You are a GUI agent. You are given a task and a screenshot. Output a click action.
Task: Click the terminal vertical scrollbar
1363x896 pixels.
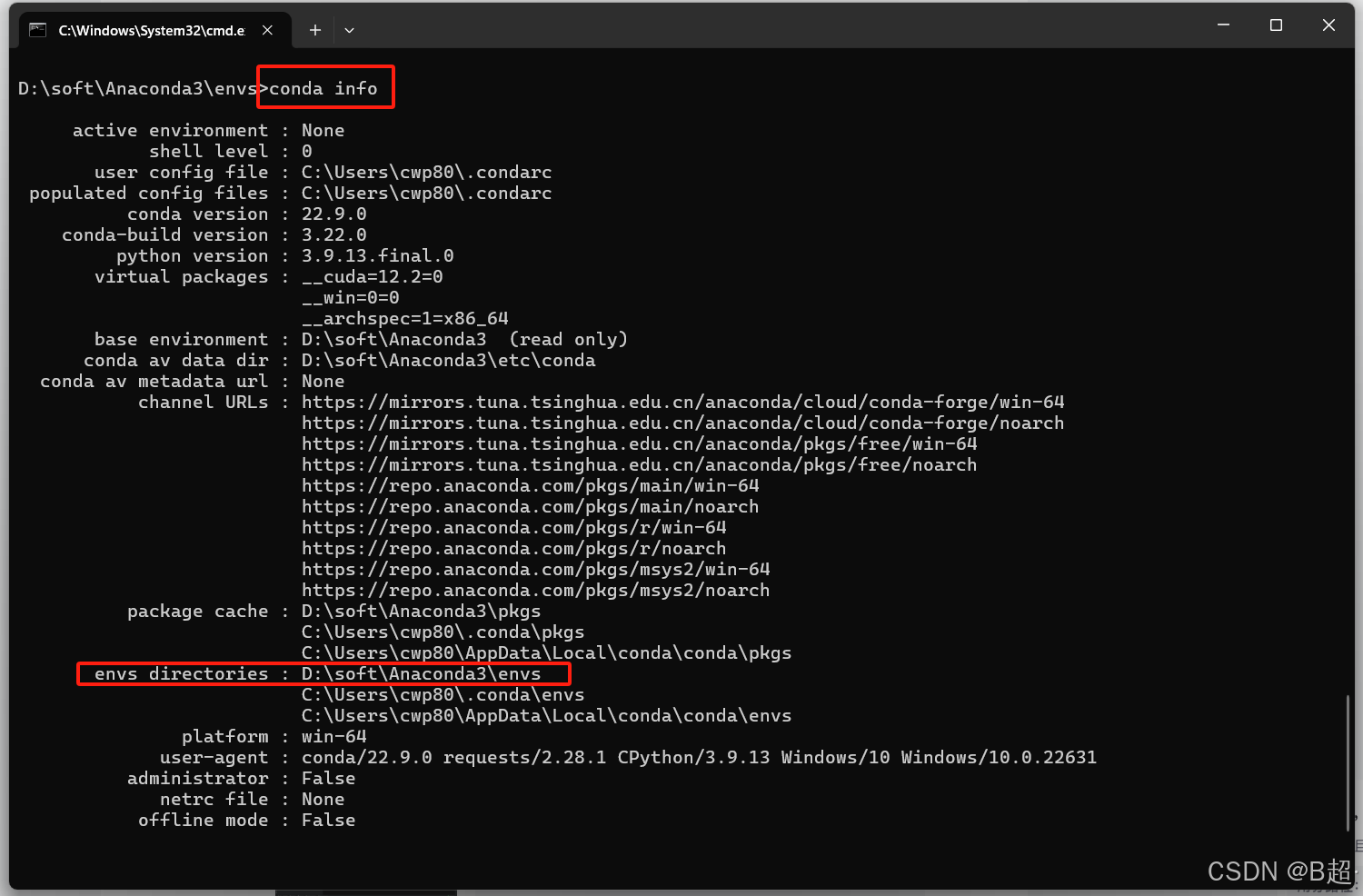[x=1348, y=762]
